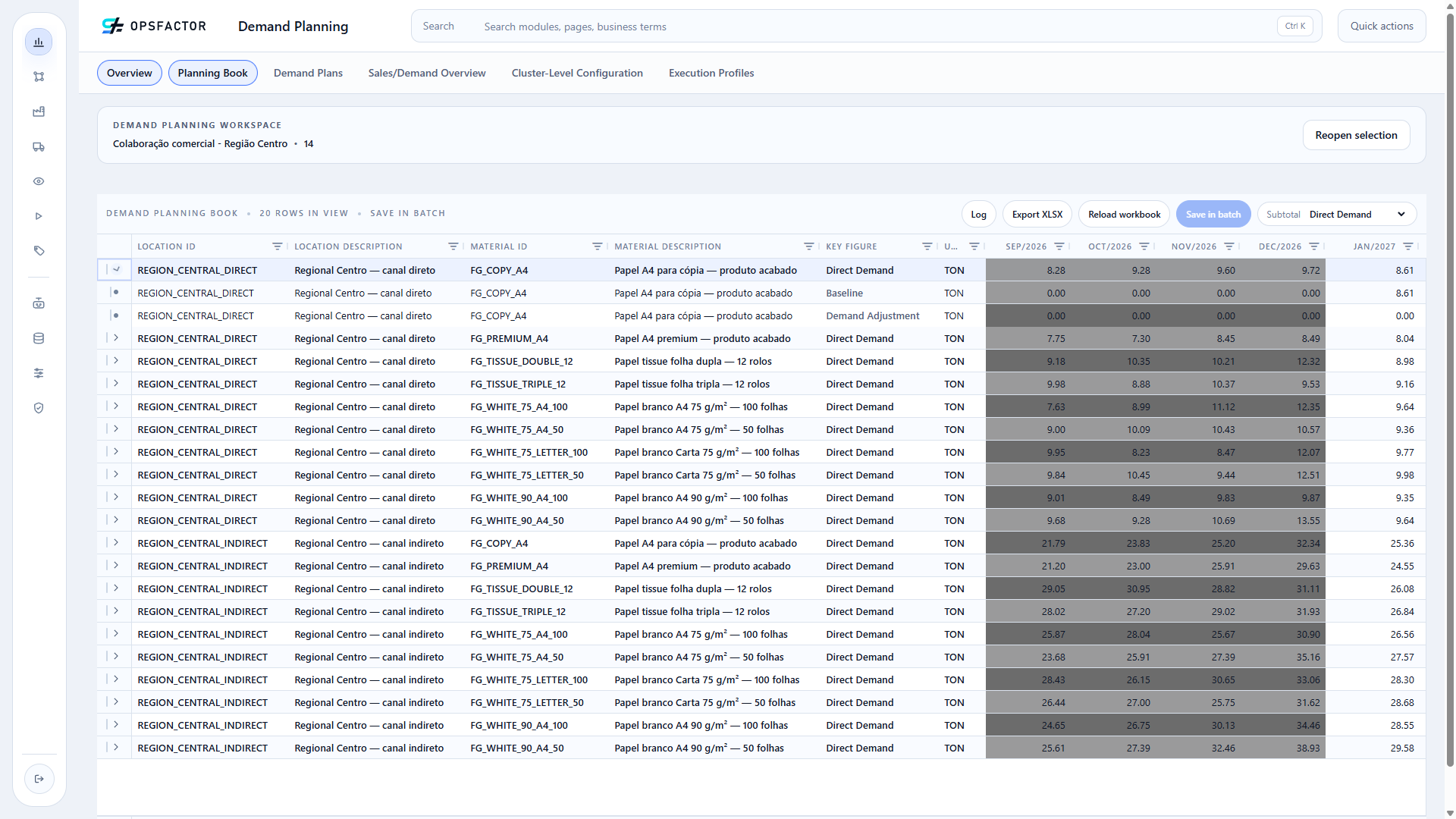Image resolution: width=1456 pixels, height=819 pixels.
Task: Open the Cluster-Level Configuration tab
Action: [x=577, y=73]
